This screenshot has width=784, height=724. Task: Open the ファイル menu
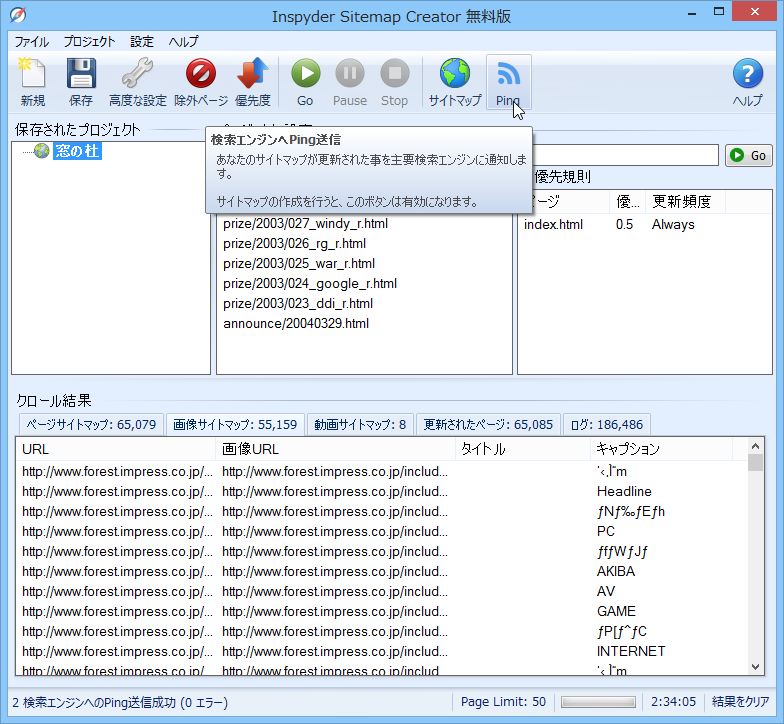pyautogui.click(x=32, y=42)
